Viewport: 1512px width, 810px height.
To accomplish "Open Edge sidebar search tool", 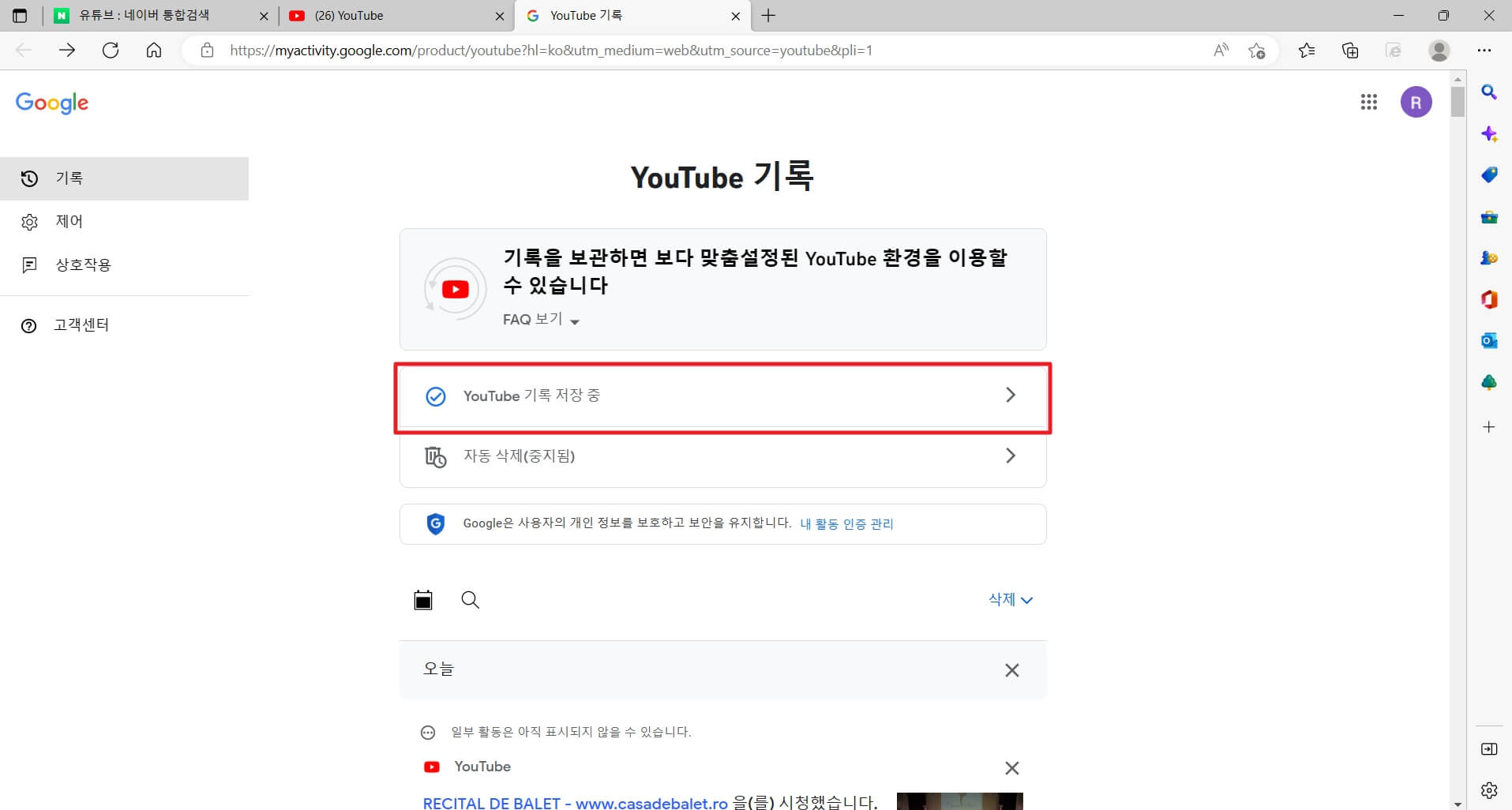I will (x=1489, y=92).
